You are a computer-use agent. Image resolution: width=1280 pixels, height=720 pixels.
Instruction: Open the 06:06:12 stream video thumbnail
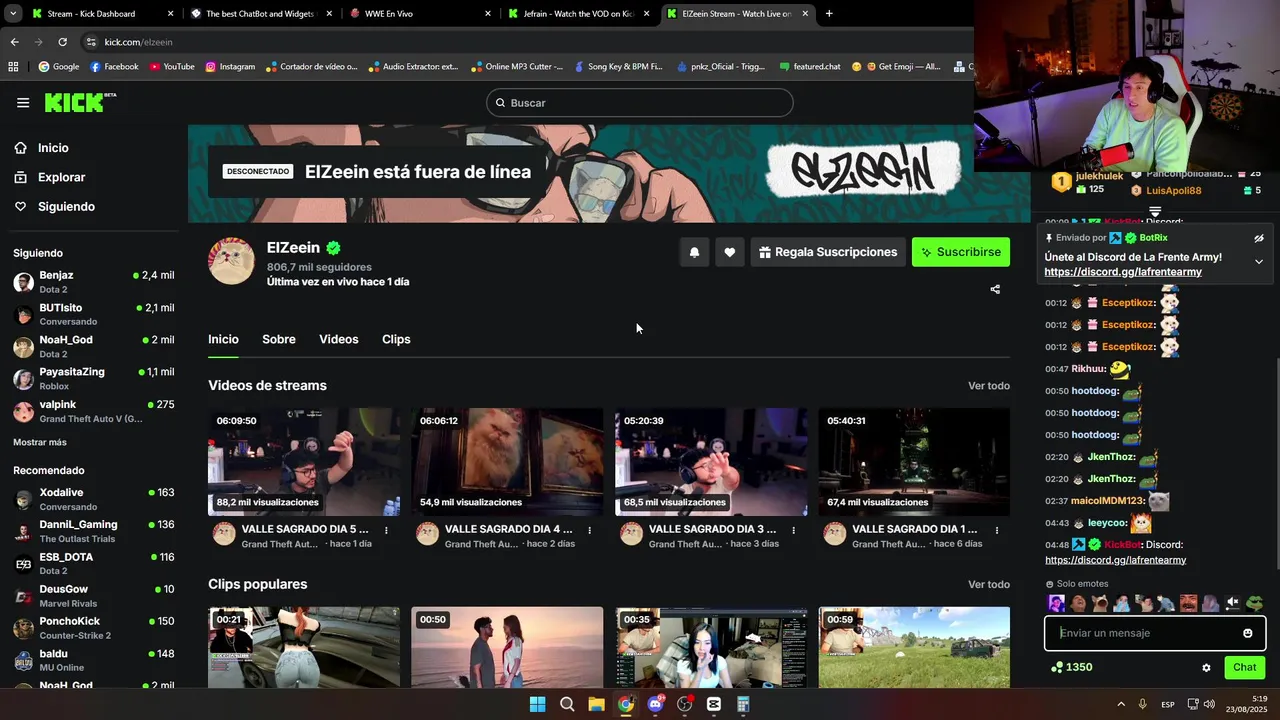(507, 461)
